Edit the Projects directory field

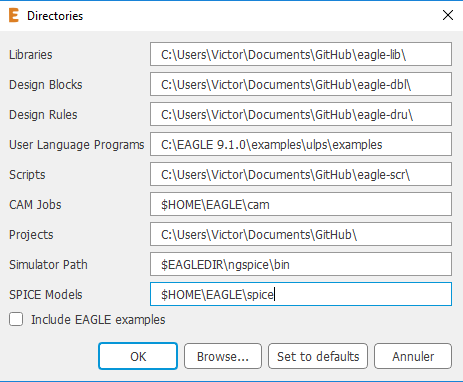(301, 234)
